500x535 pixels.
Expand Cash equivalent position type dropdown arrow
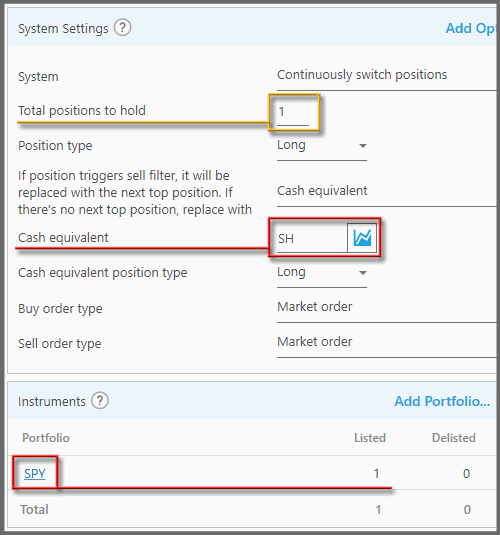click(363, 273)
